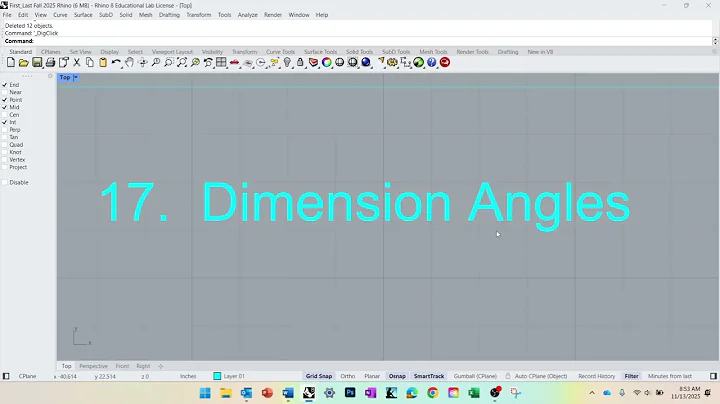Click Filter in the status bar
The image size is (720, 404).
click(631, 376)
